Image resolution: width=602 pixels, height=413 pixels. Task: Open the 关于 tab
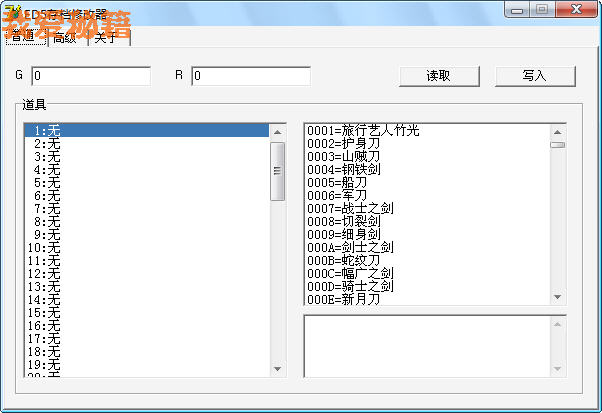(x=109, y=38)
